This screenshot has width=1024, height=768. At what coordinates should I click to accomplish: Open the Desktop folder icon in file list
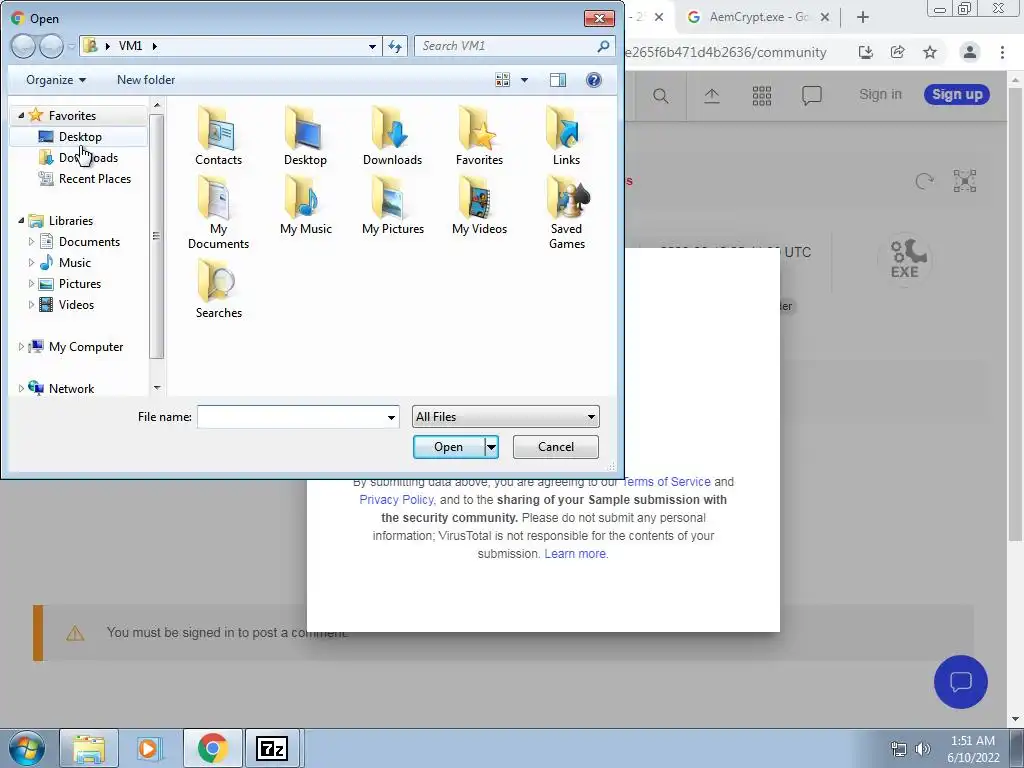click(x=305, y=136)
